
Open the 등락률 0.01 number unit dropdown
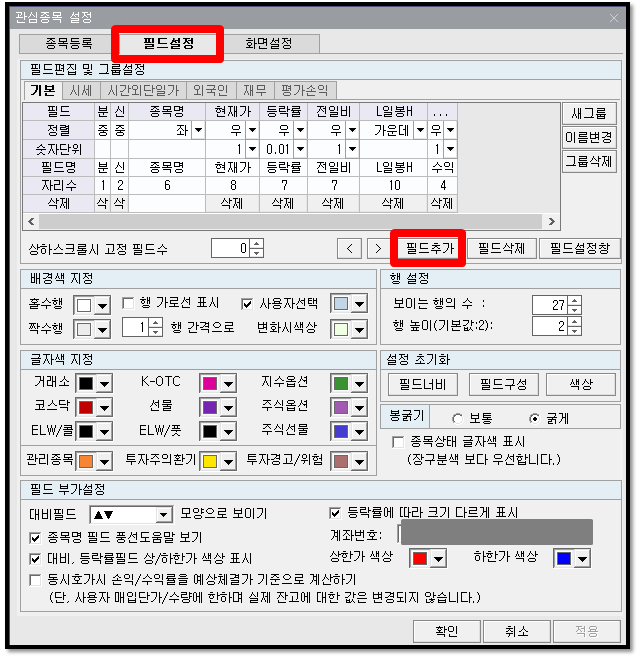coord(300,149)
